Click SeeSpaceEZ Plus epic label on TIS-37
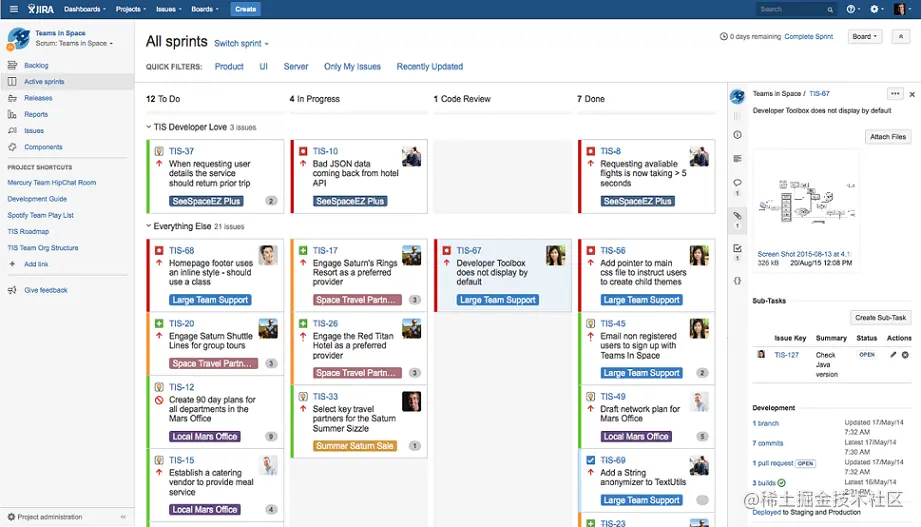921x527 pixels. 206,201
